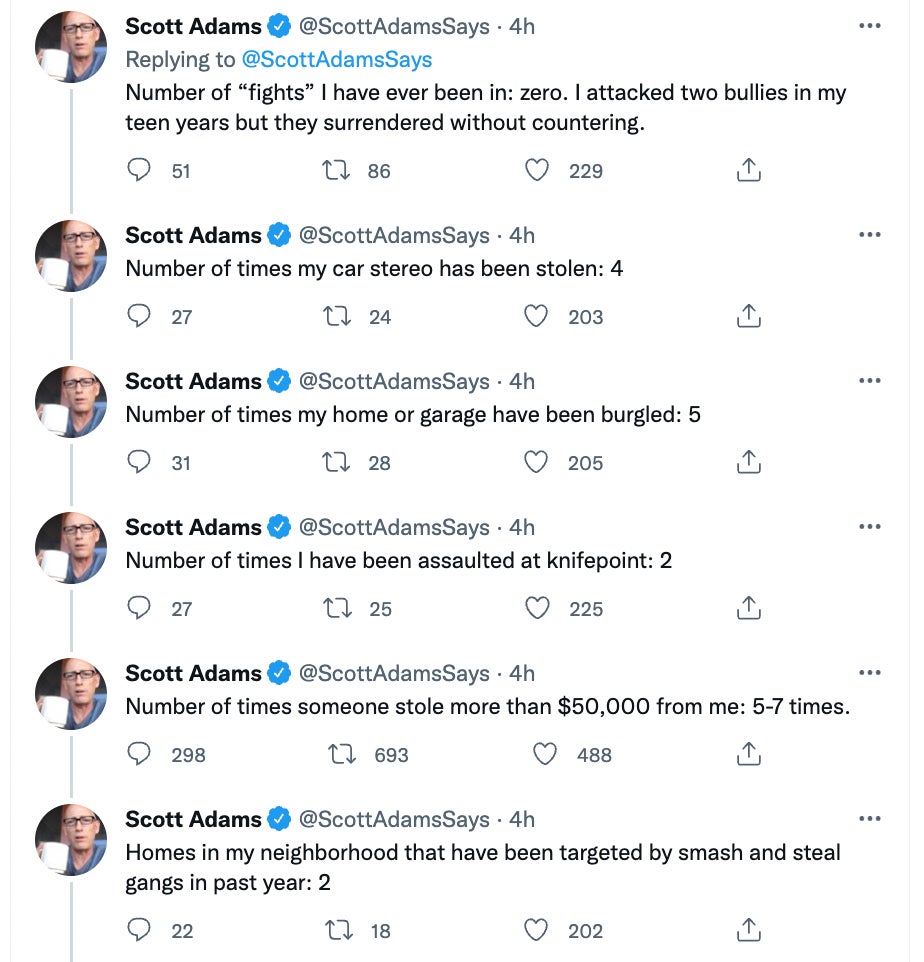Image resolution: width=924 pixels, height=962 pixels.
Task: Open the smash and steal gangs tweet text
Action: tap(482, 866)
